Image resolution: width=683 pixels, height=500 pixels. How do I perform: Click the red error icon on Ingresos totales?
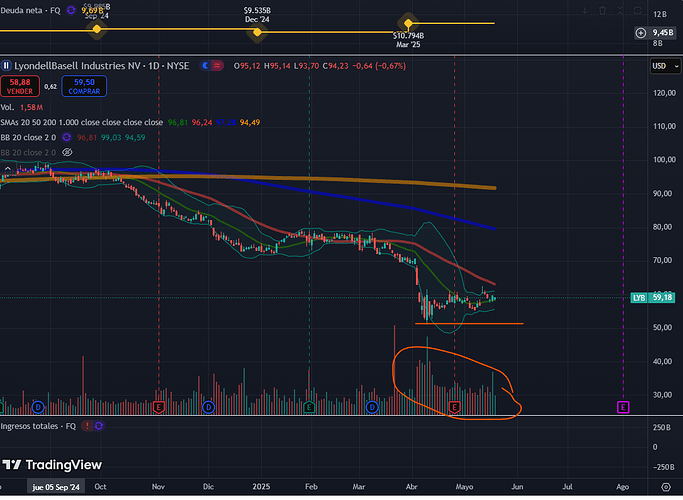(x=87, y=426)
